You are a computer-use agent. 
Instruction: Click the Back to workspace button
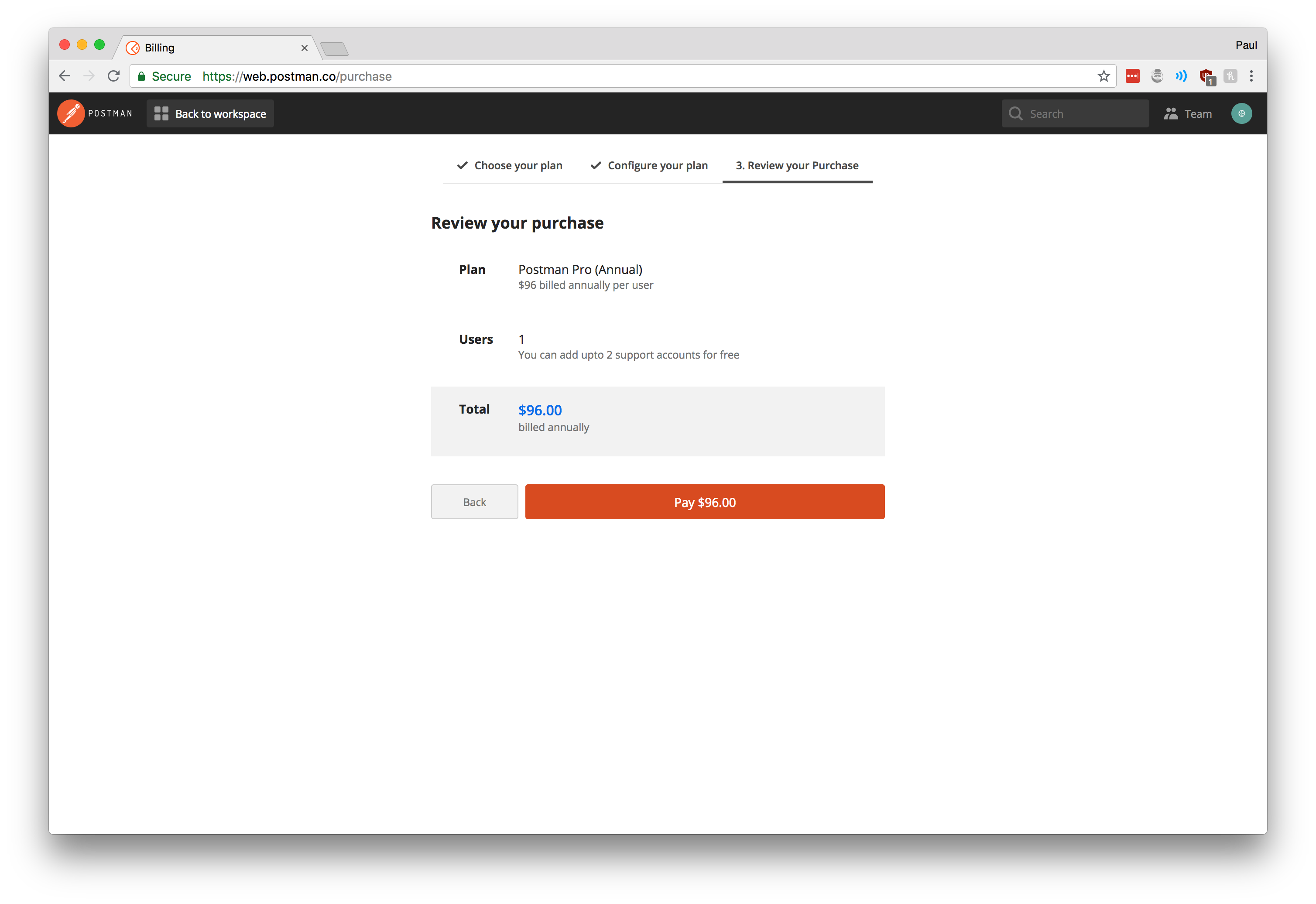point(210,114)
